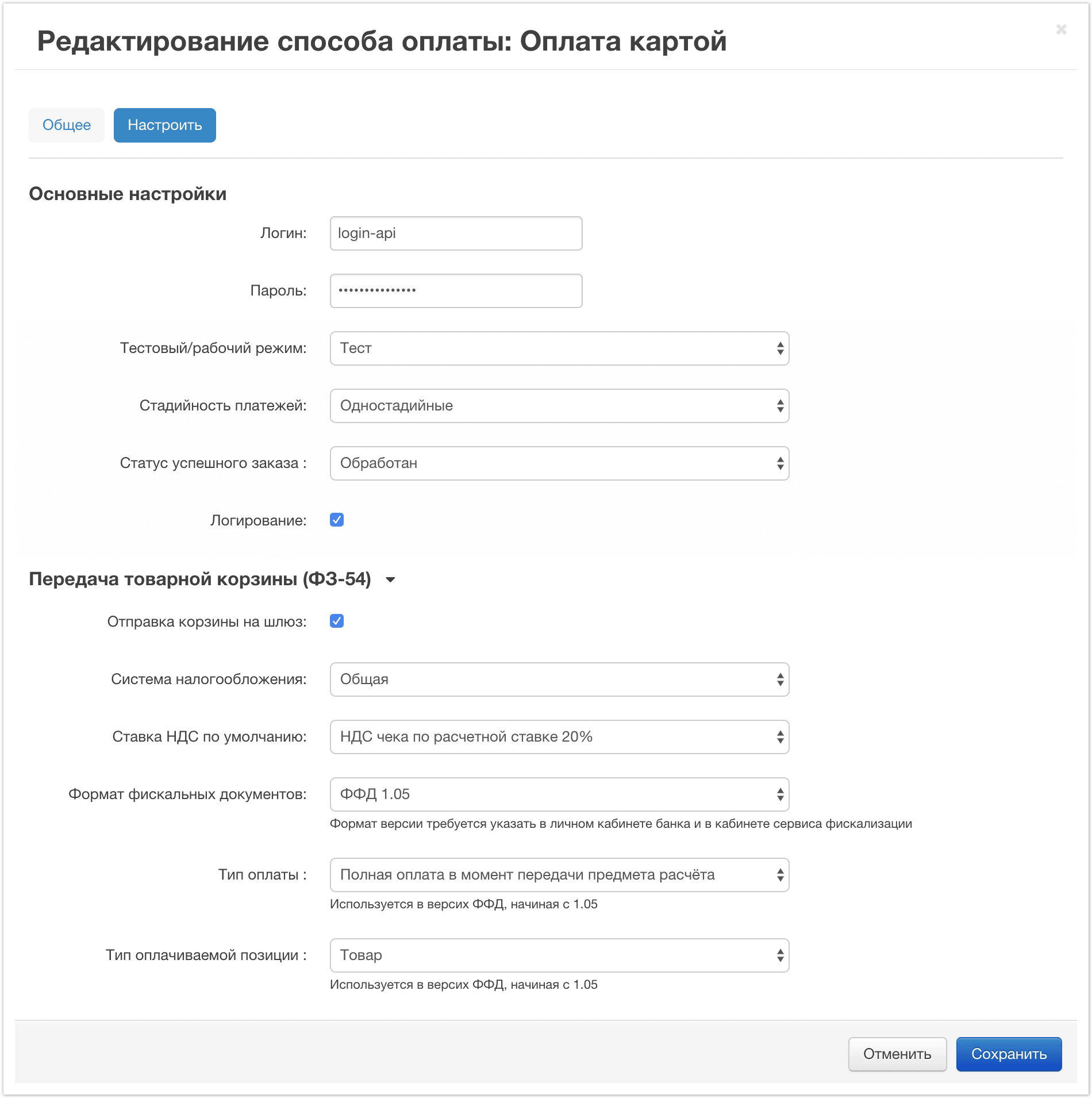Screen dimensions: 1092x1098
Task: Open the Настроить tab
Action: pos(165,125)
